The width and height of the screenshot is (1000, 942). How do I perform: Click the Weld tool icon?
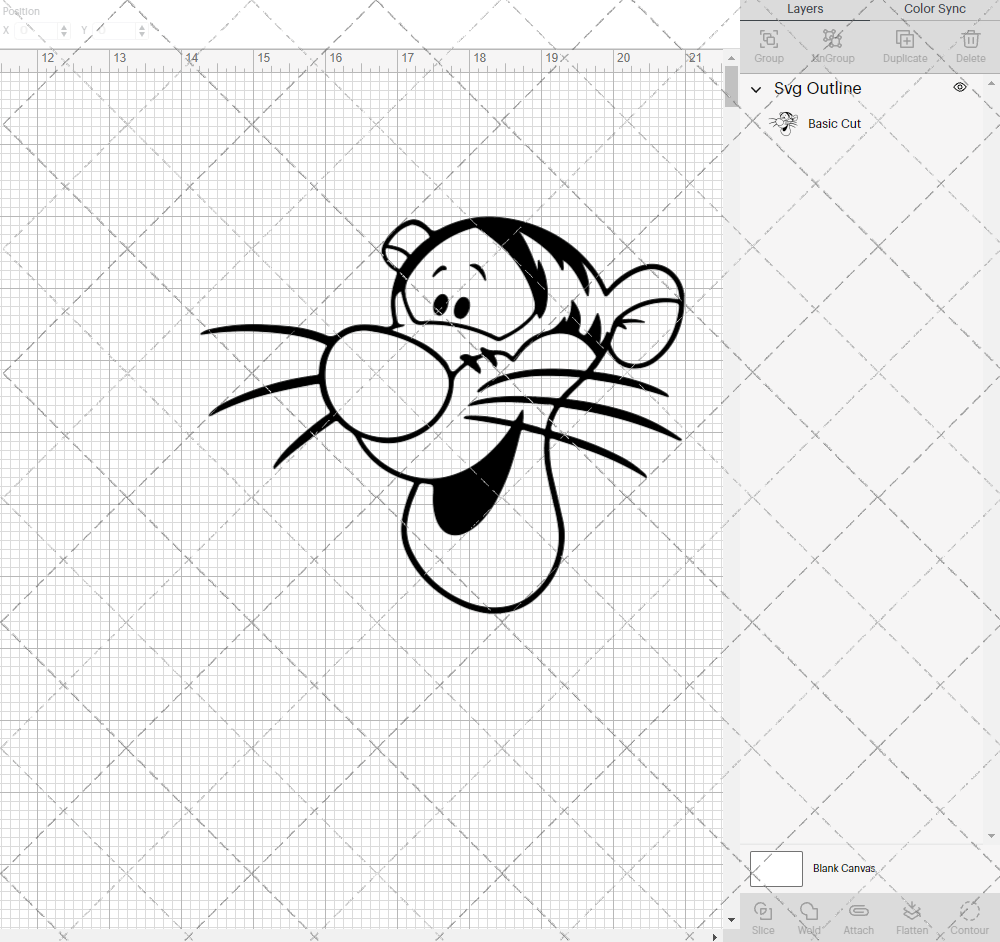tap(809, 911)
